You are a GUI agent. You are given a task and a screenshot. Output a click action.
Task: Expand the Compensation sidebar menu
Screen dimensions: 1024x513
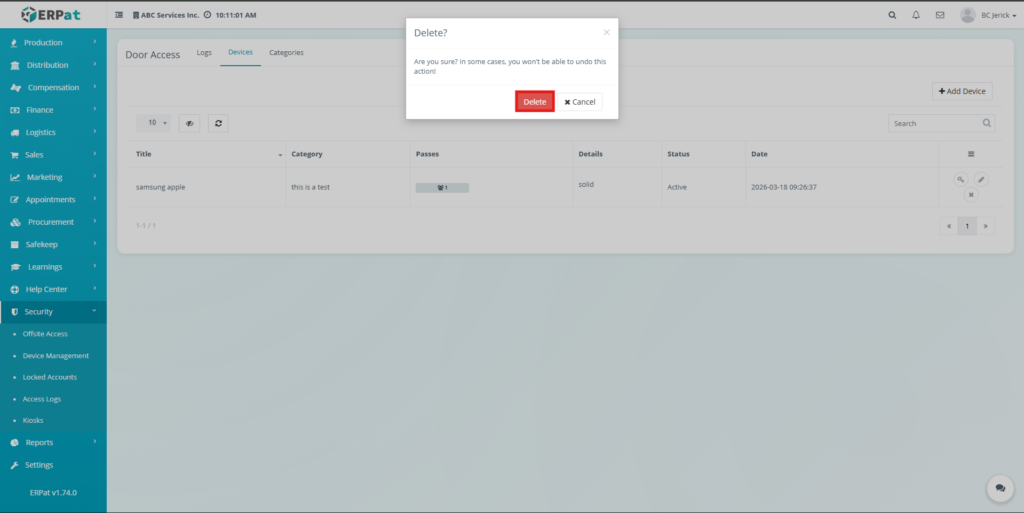tap(54, 87)
